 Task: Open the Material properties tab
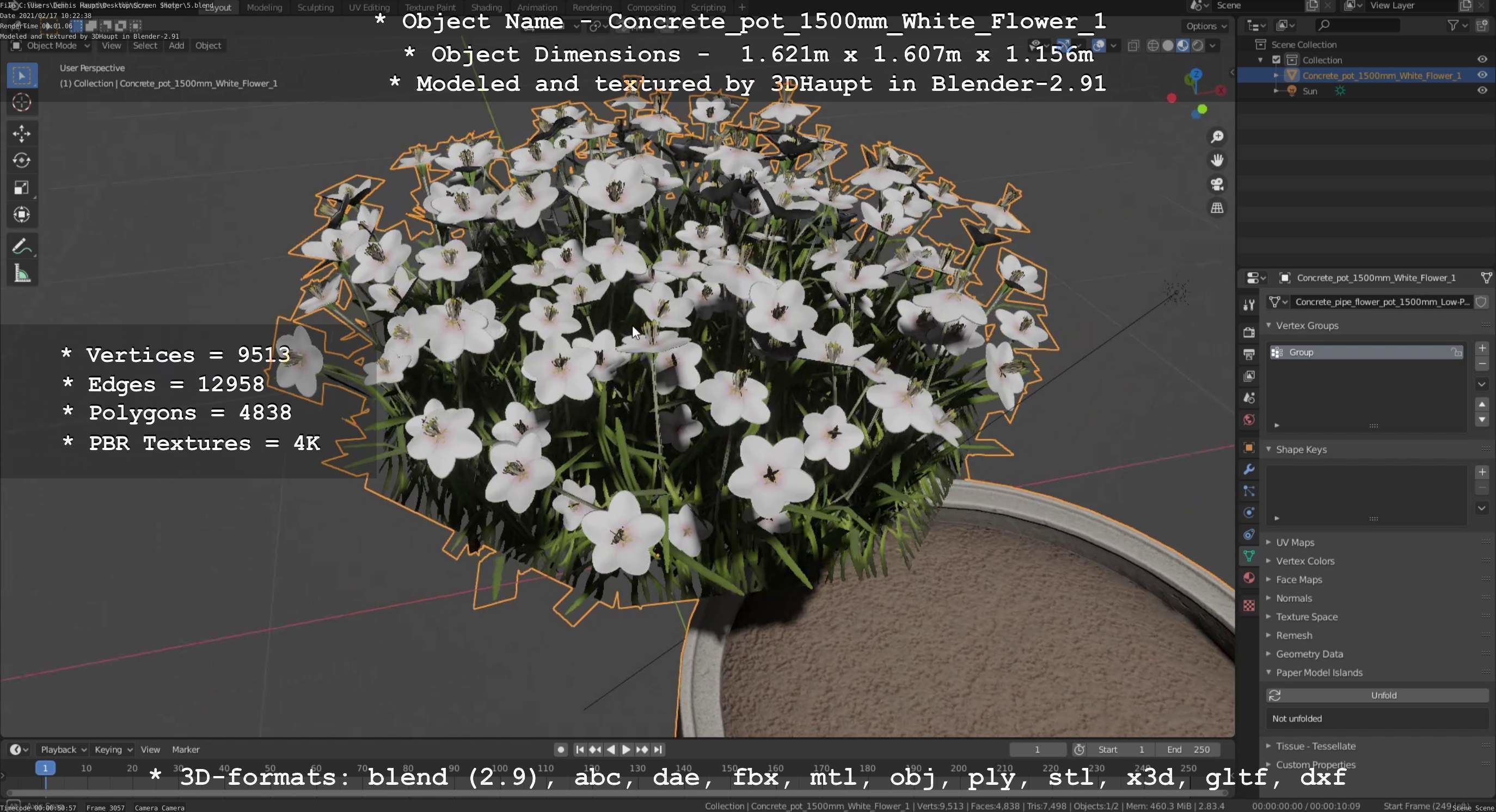click(x=1249, y=578)
